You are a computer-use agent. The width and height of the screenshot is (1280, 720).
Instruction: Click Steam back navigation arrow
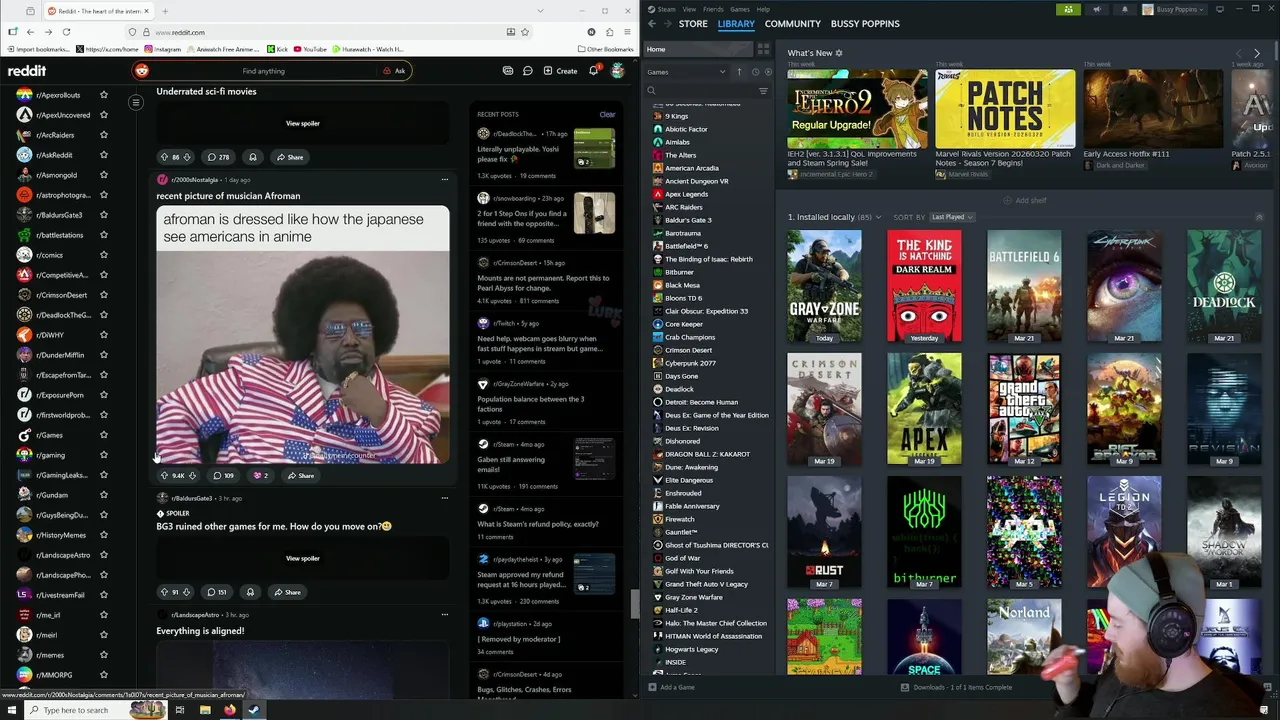pos(652,23)
